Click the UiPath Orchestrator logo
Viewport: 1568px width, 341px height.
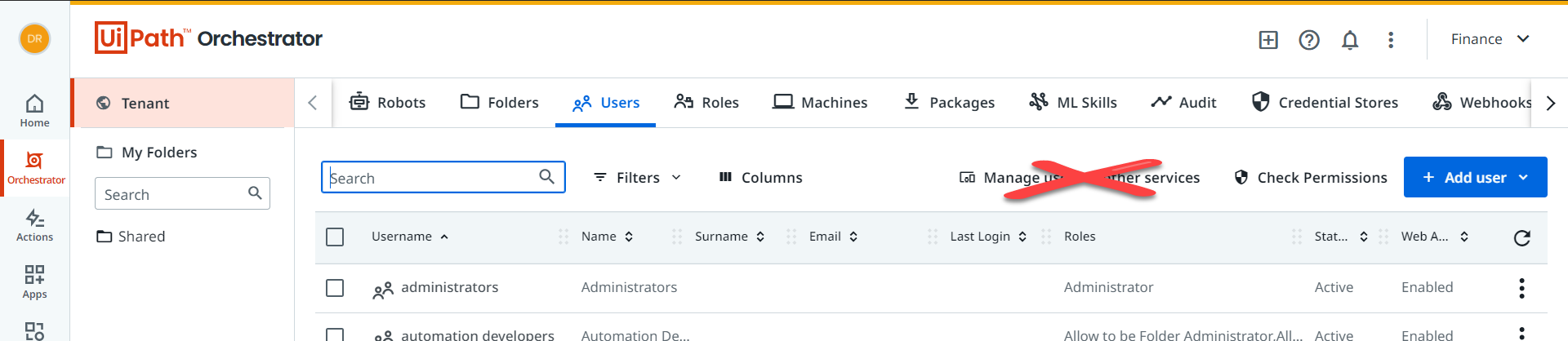[x=208, y=38]
